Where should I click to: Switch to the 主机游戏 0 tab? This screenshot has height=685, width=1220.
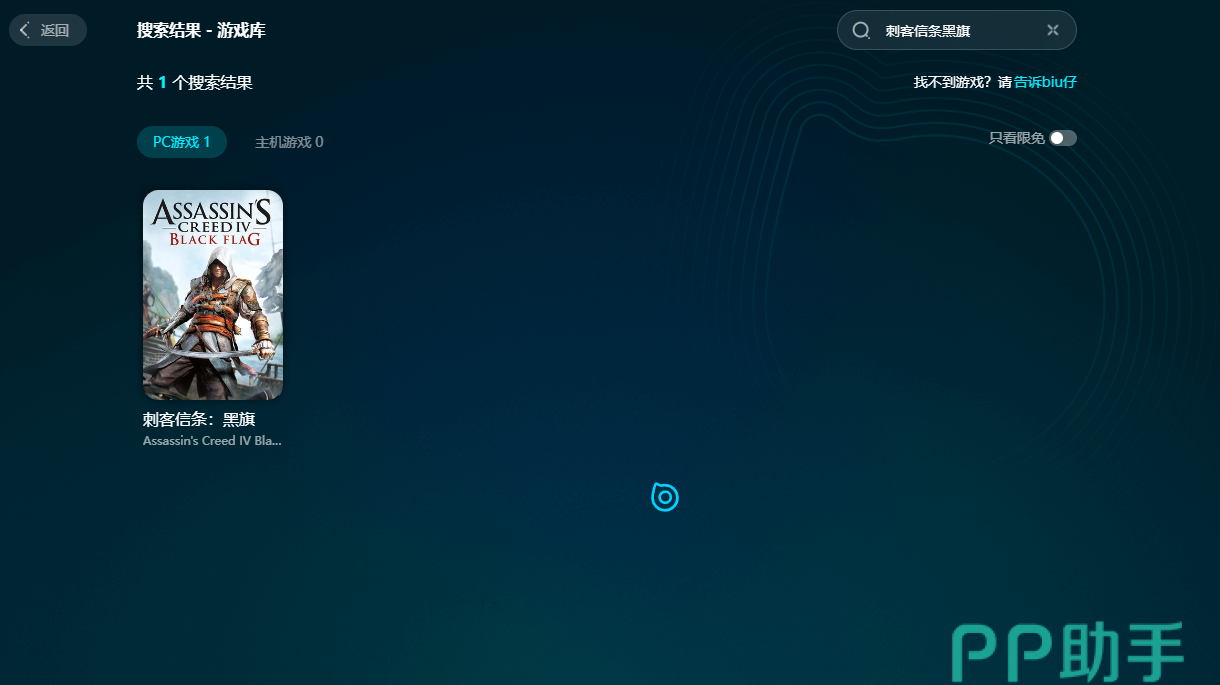coord(289,142)
